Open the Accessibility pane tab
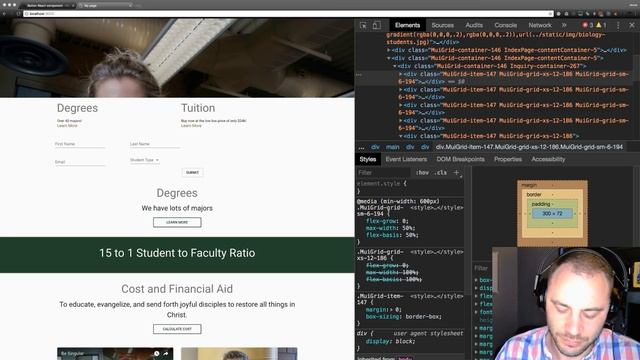The height and width of the screenshot is (360, 640). pos(548,159)
